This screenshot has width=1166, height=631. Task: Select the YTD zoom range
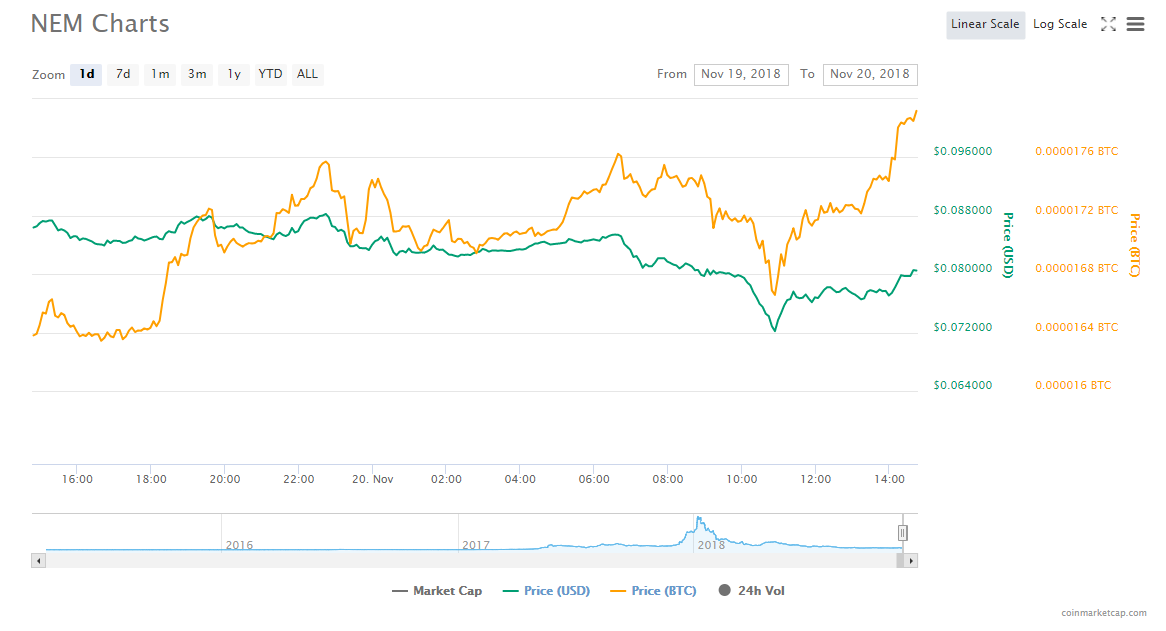click(270, 74)
